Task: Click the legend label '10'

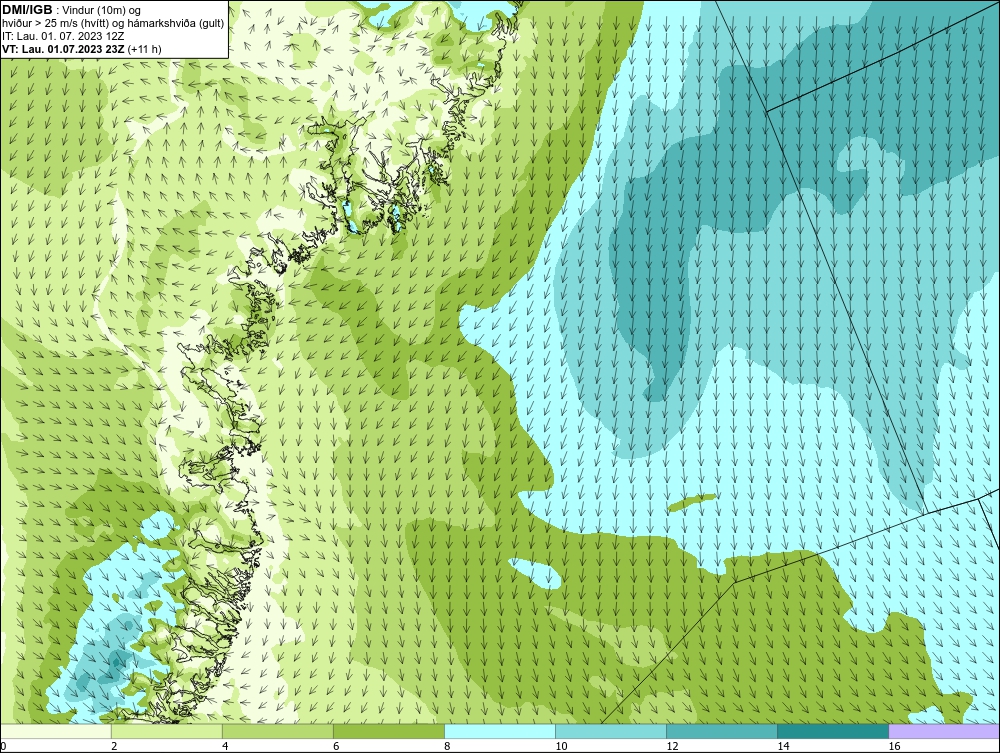Action: (x=561, y=746)
